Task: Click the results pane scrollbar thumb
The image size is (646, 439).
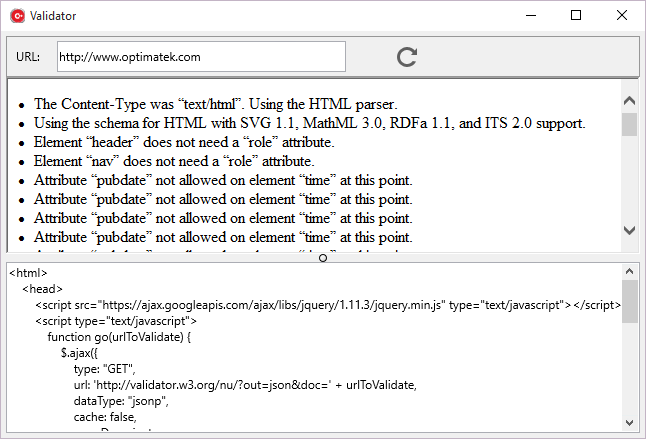Action: 629,124
